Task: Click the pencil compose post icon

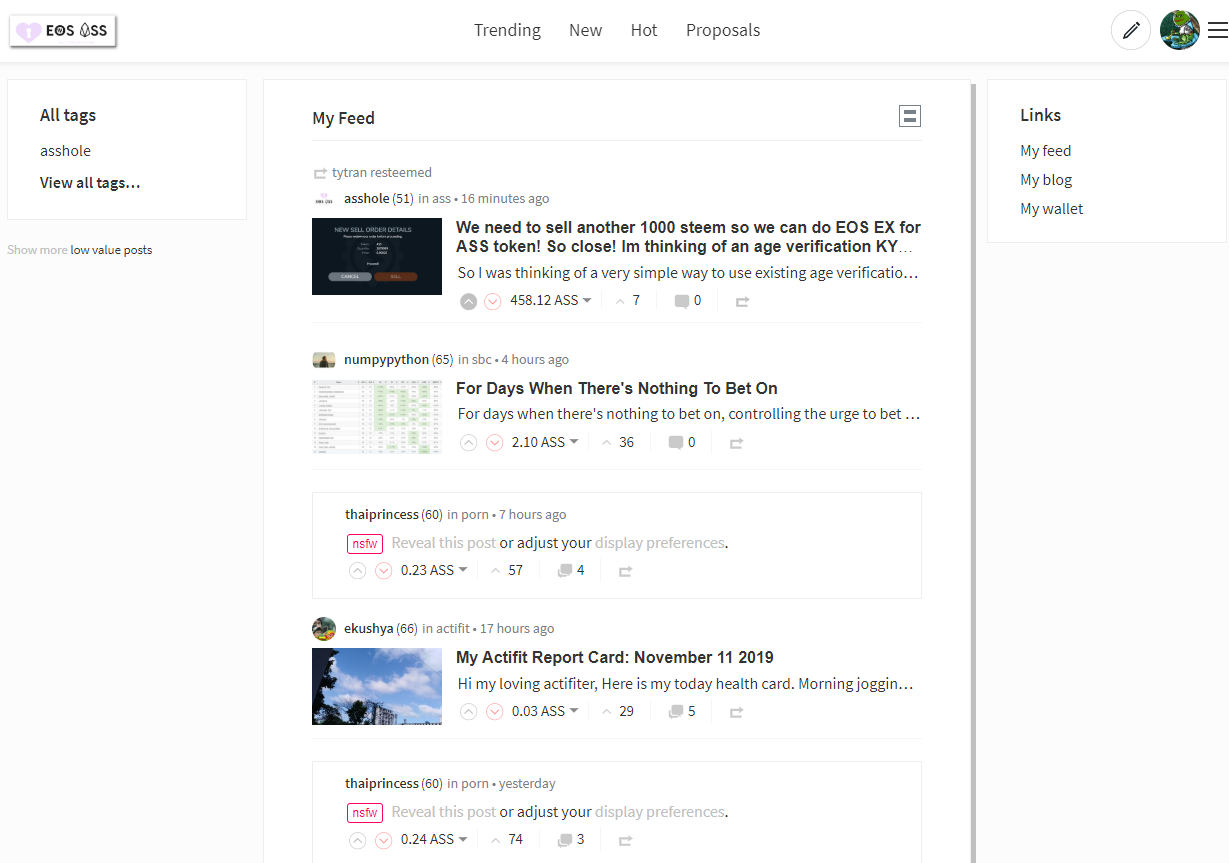Action: coord(1130,31)
